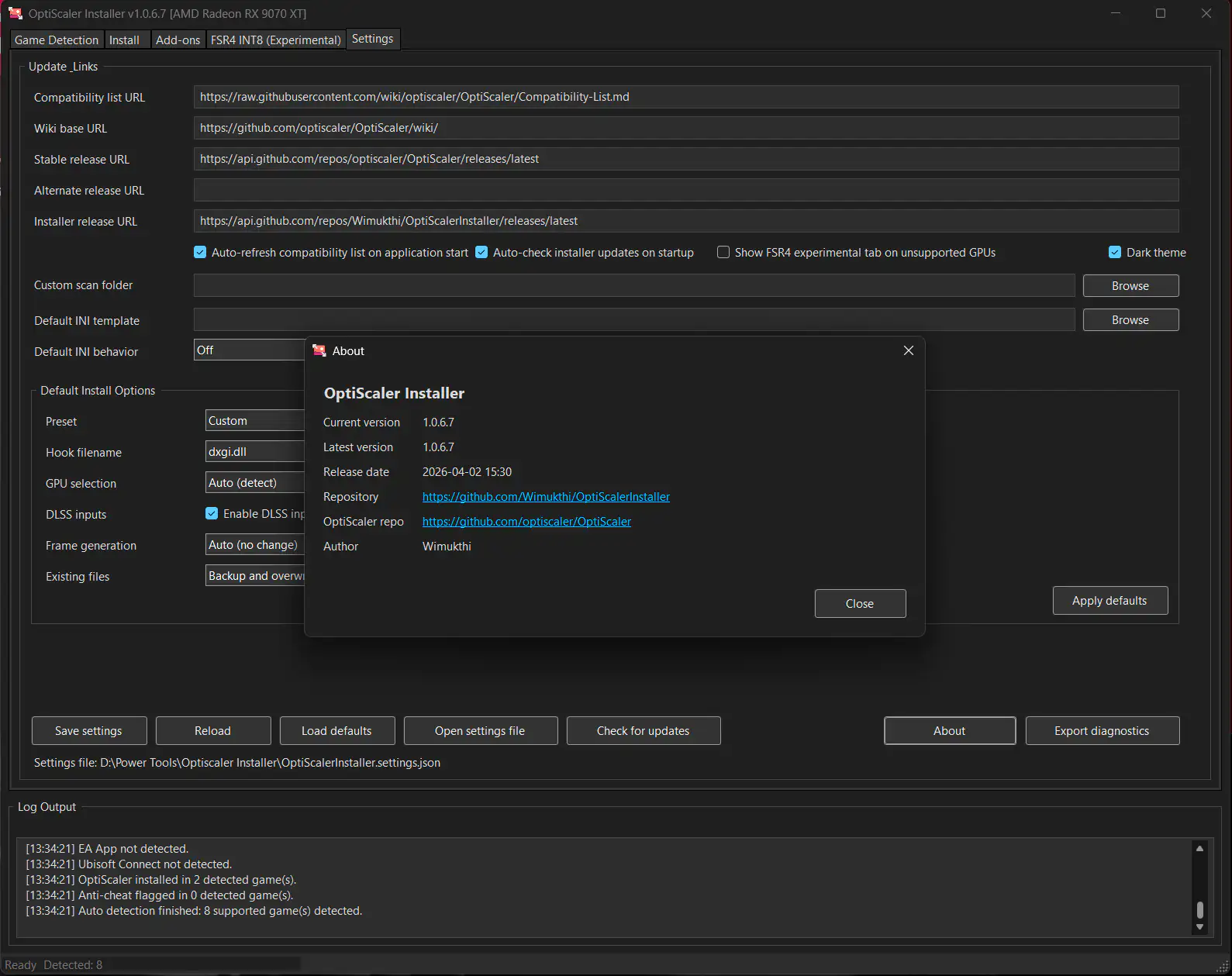The height and width of the screenshot is (976, 1232).
Task: Switch to Game Detection tab
Action: pyautogui.click(x=57, y=40)
